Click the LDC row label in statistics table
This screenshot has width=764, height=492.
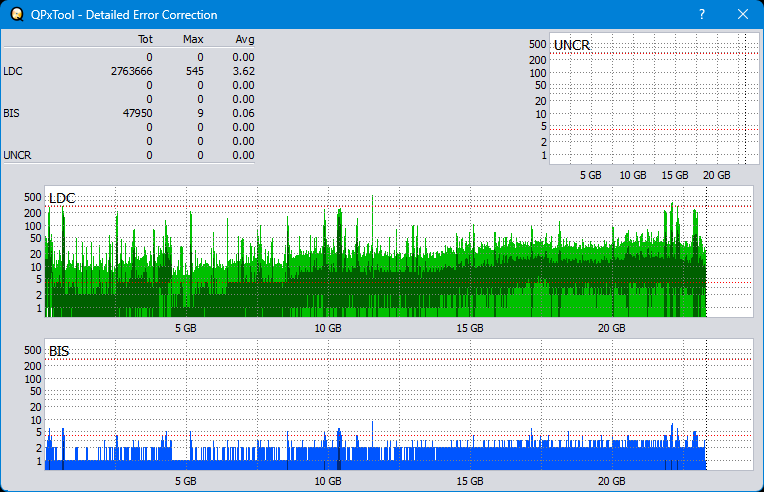13,71
